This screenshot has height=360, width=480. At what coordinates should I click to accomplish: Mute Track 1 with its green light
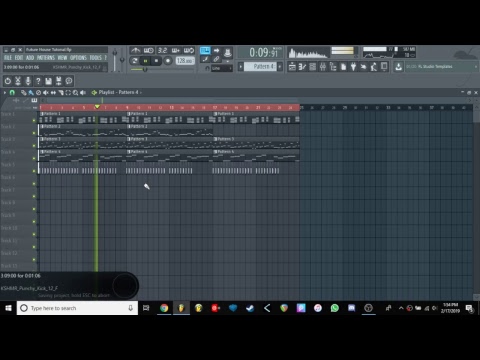[x=34, y=120]
